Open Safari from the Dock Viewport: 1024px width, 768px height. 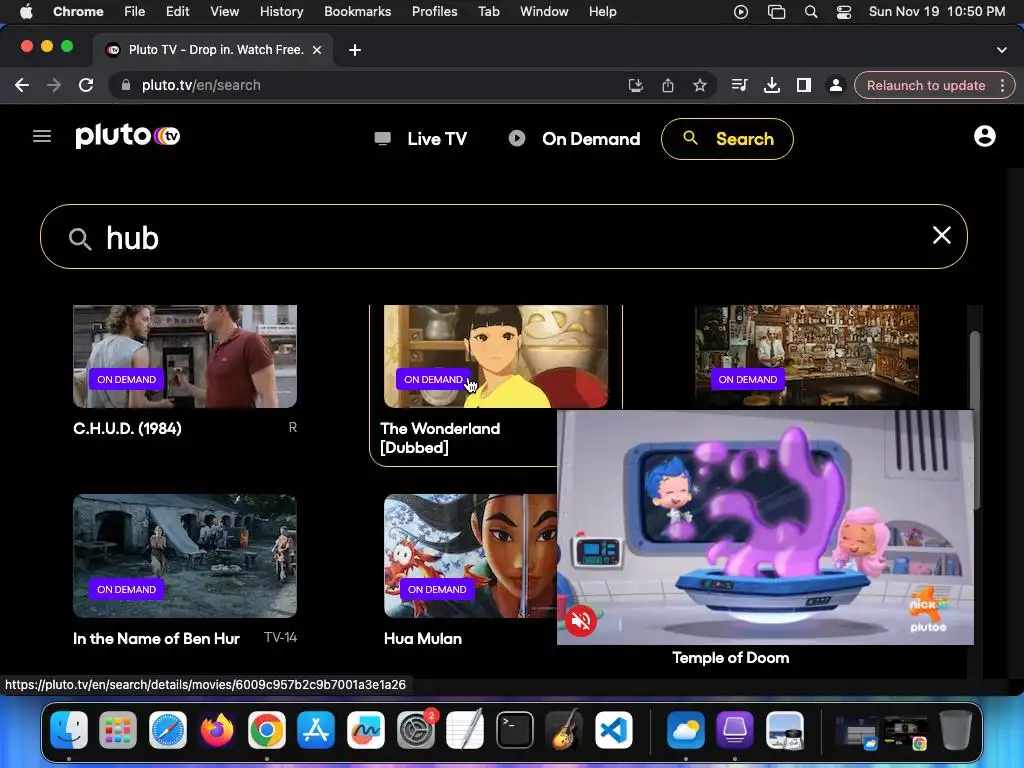168,729
